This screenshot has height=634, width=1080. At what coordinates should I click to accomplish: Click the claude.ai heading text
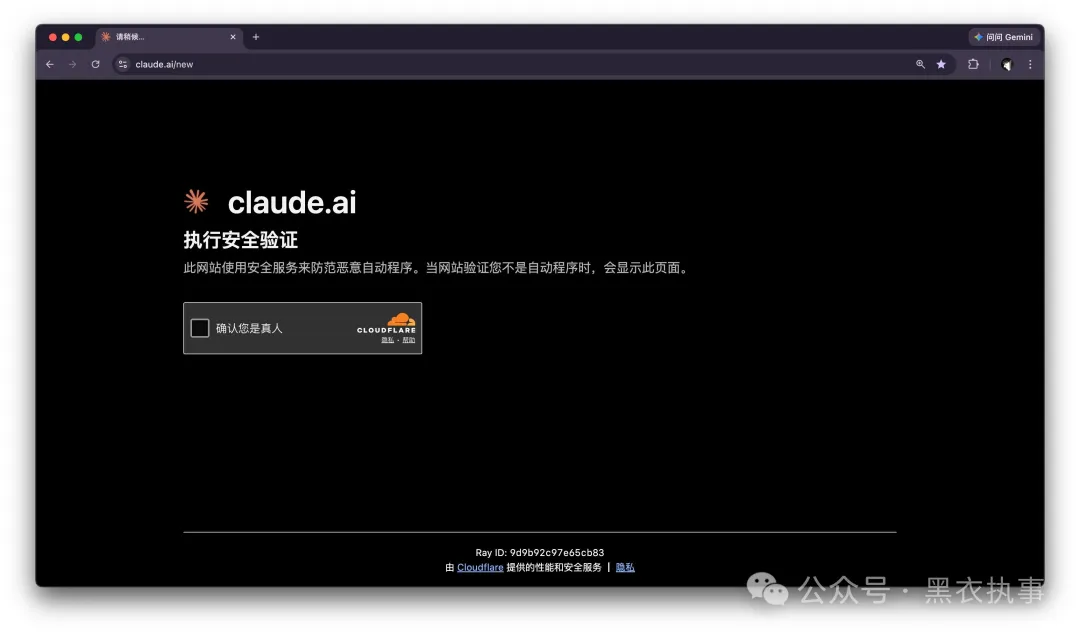pyautogui.click(x=292, y=203)
